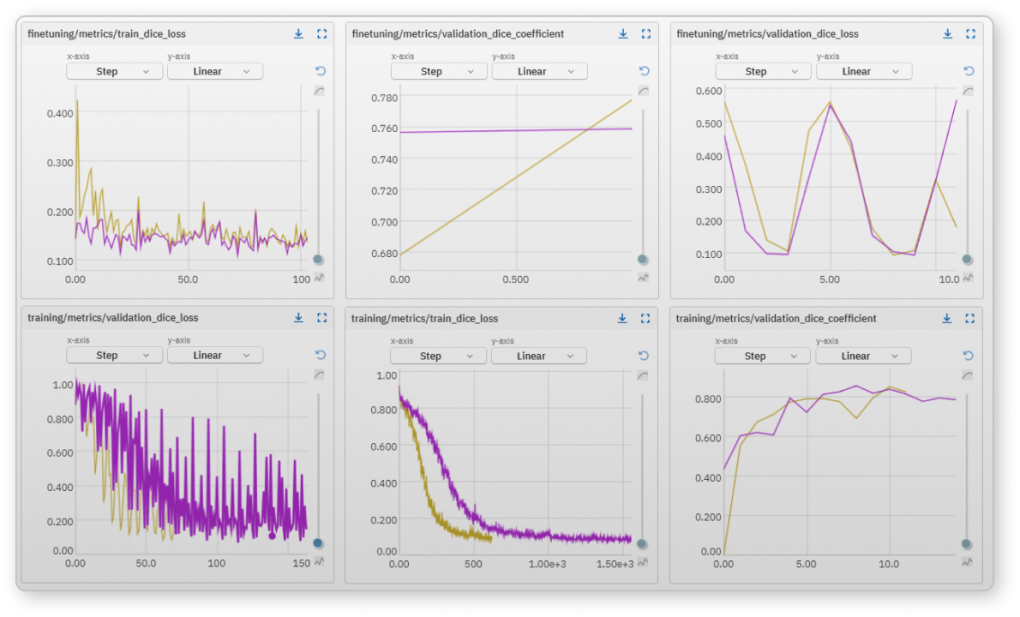Open y-axis Linear dropdown for training validation_dice_coefficient
The image size is (1020, 617).
(x=864, y=356)
